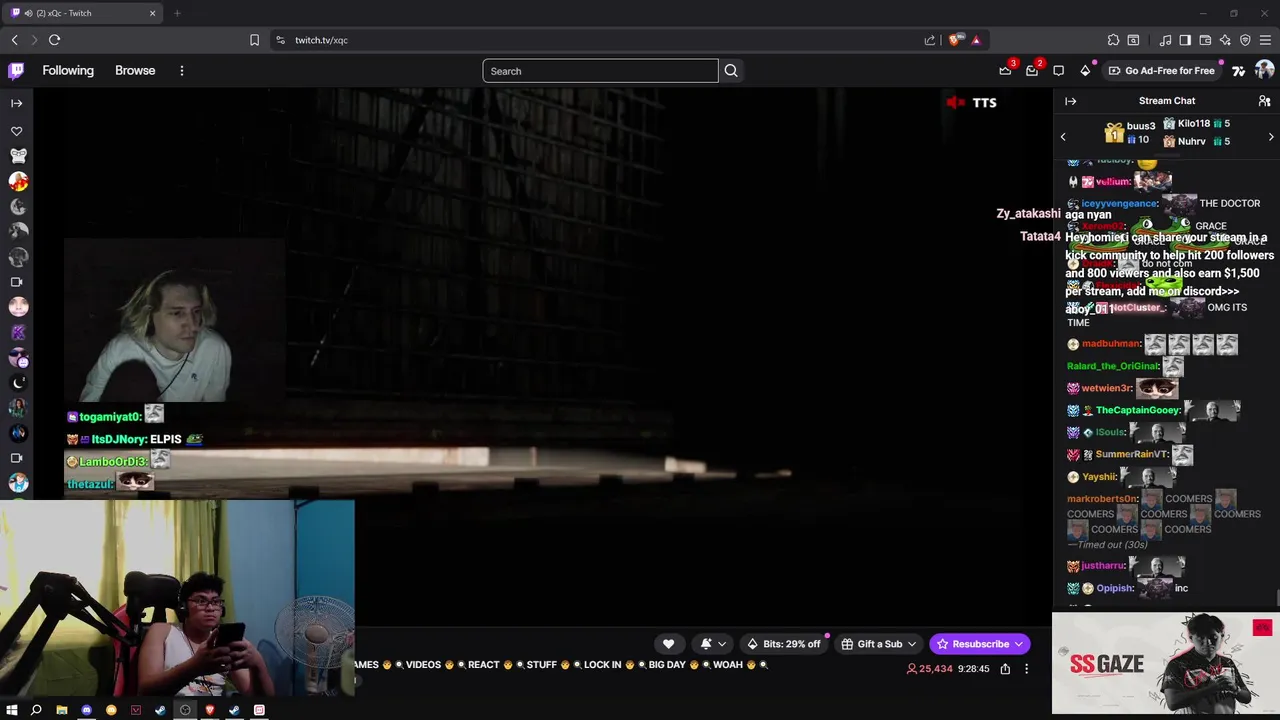Open the browser hamburger menu

coord(1265,40)
